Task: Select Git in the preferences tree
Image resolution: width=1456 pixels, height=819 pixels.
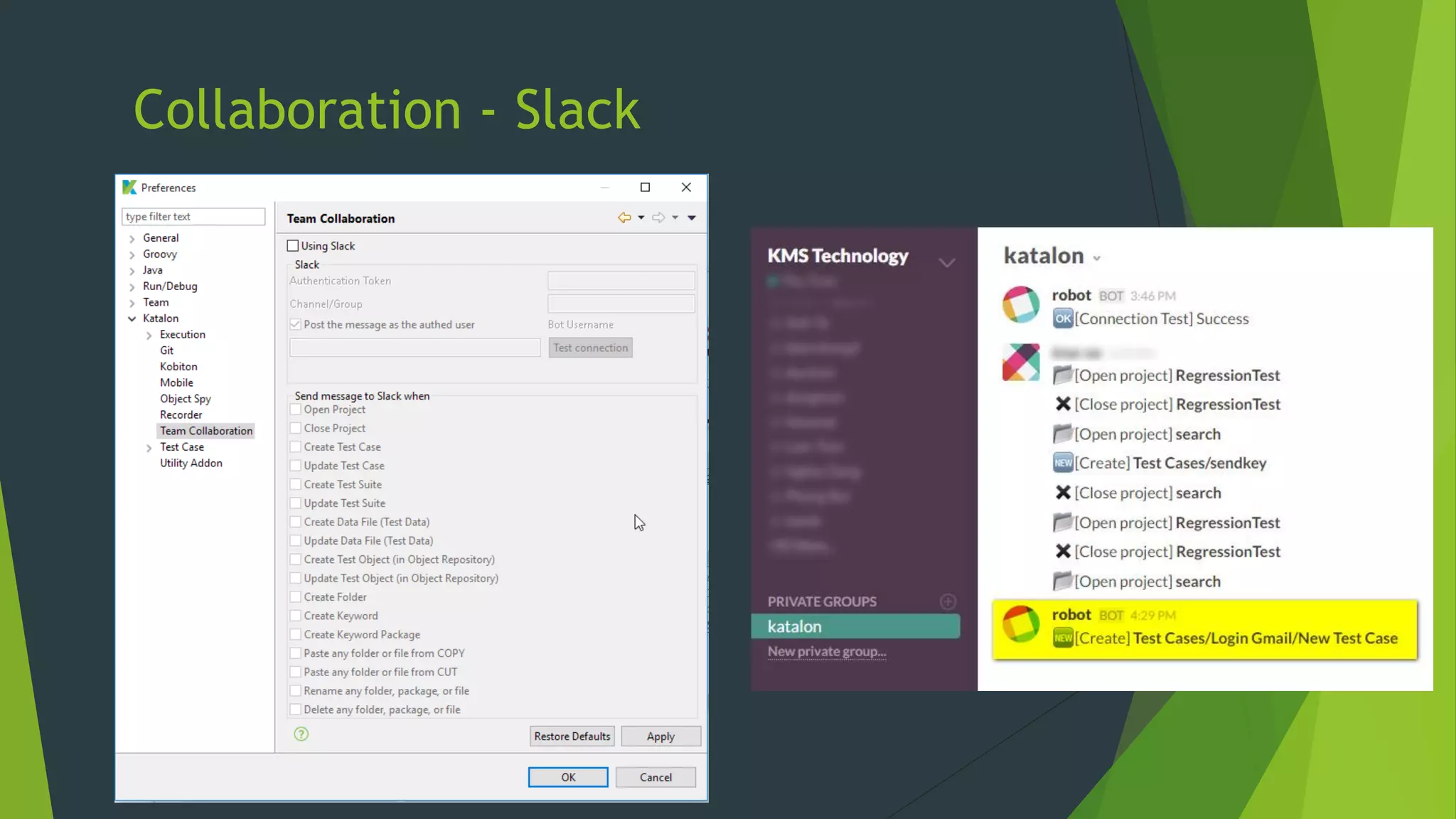Action: (166, 350)
